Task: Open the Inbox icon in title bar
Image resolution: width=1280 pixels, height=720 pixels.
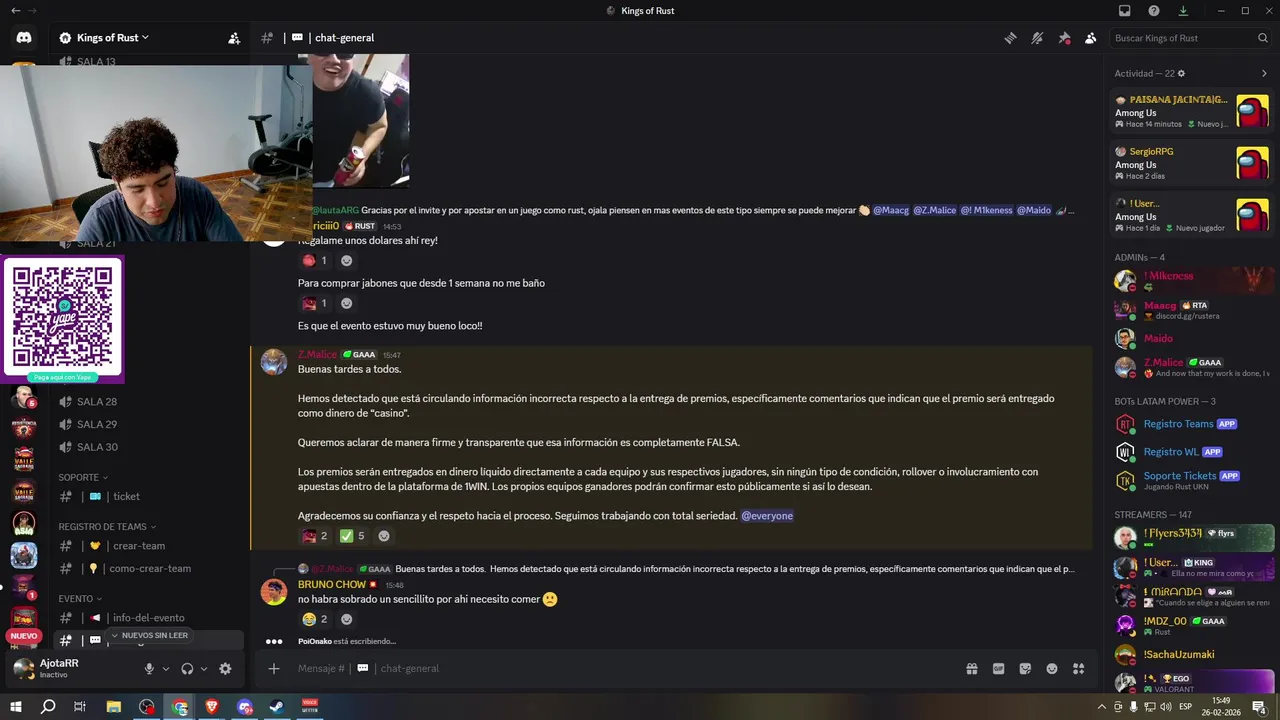Action: pos(1125,11)
